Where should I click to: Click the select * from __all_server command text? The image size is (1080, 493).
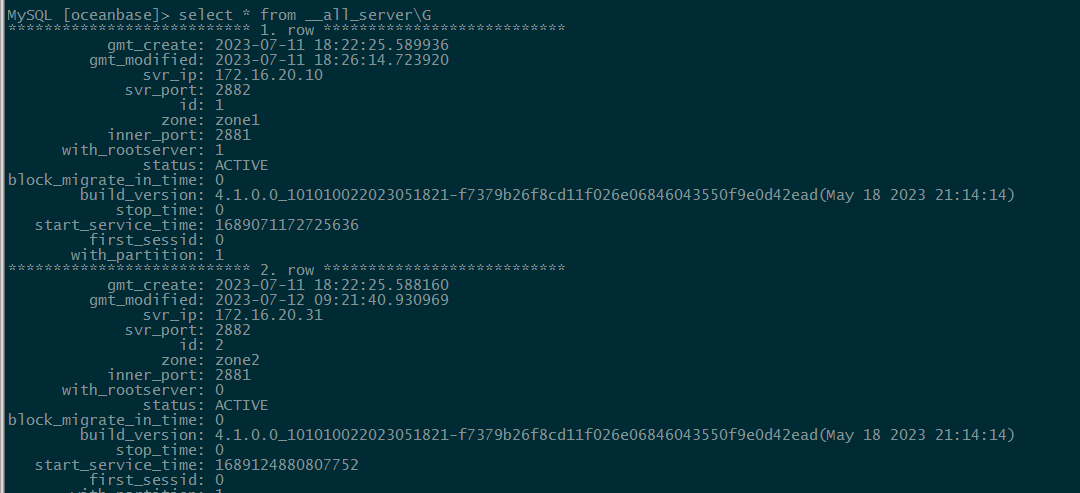click(305, 14)
